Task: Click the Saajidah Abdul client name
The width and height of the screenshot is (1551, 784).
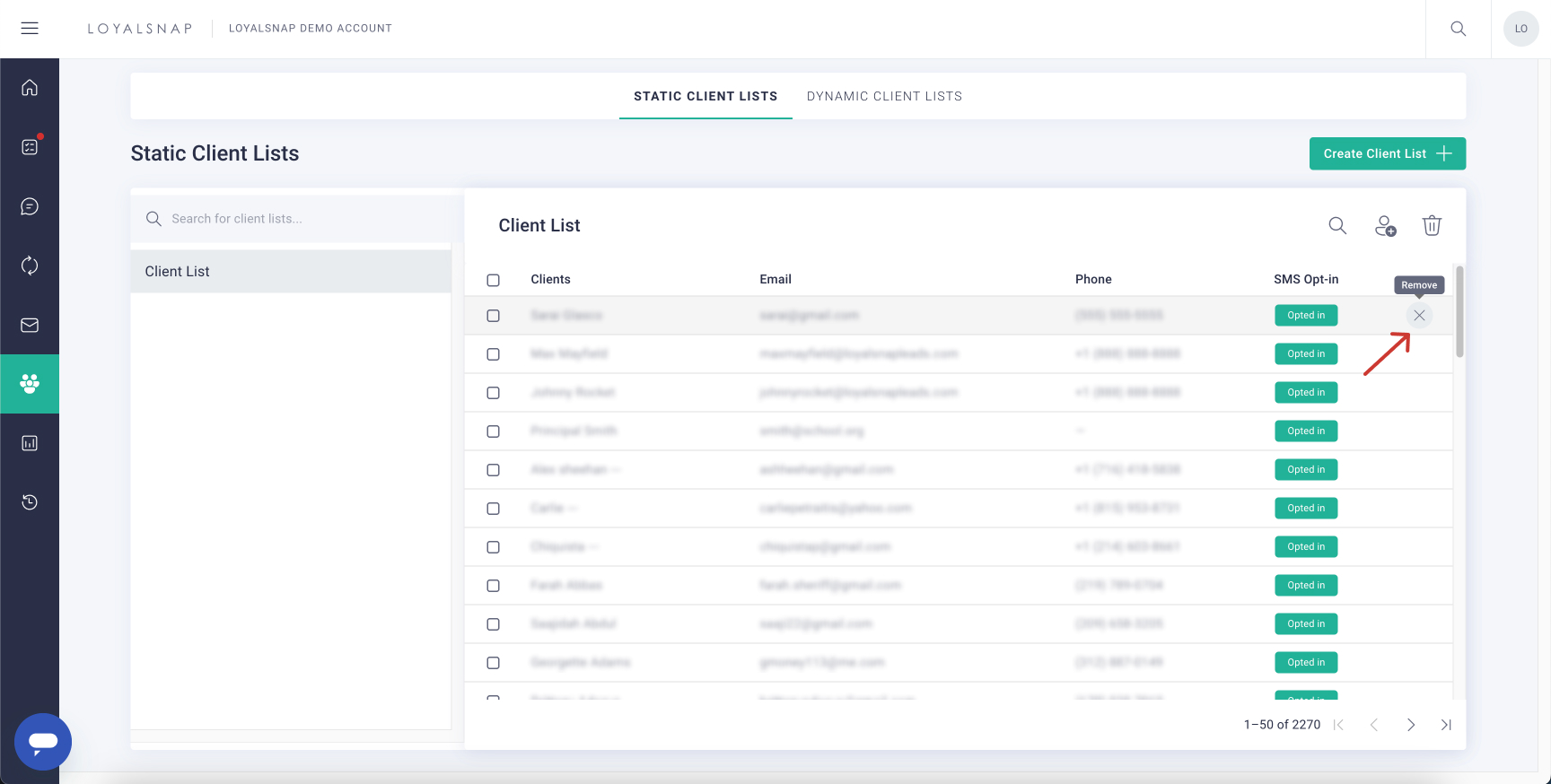Action: [574, 624]
